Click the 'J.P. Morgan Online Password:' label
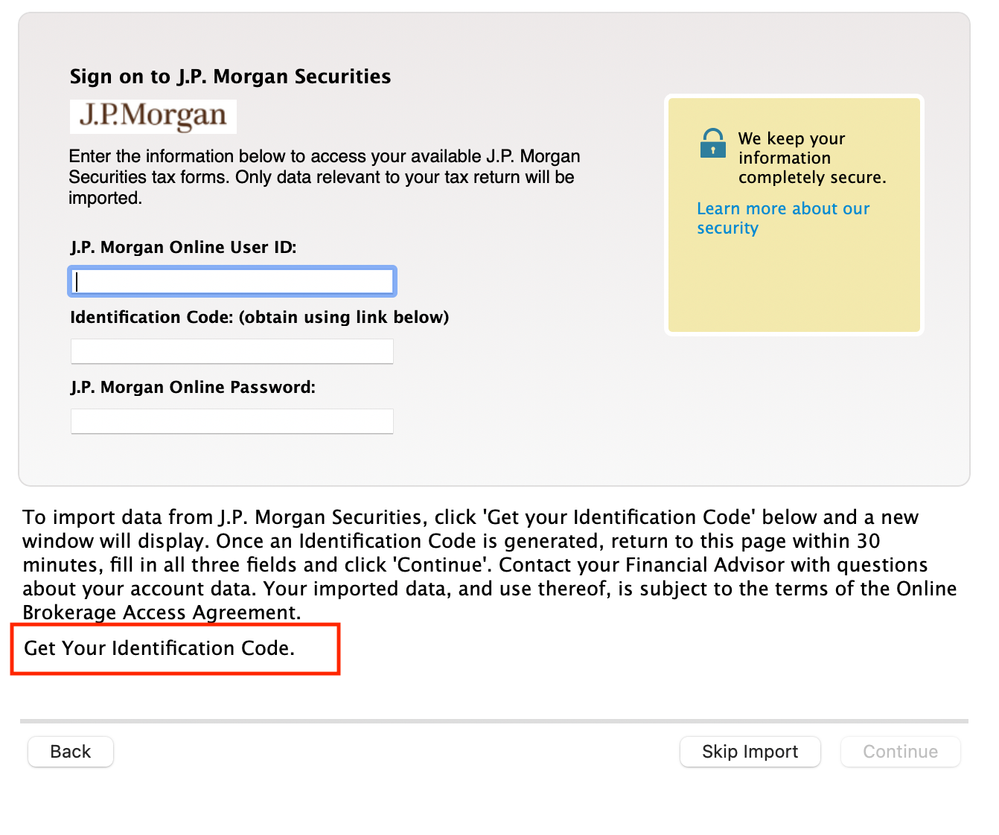The width and height of the screenshot is (999, 835). [193, 387]
